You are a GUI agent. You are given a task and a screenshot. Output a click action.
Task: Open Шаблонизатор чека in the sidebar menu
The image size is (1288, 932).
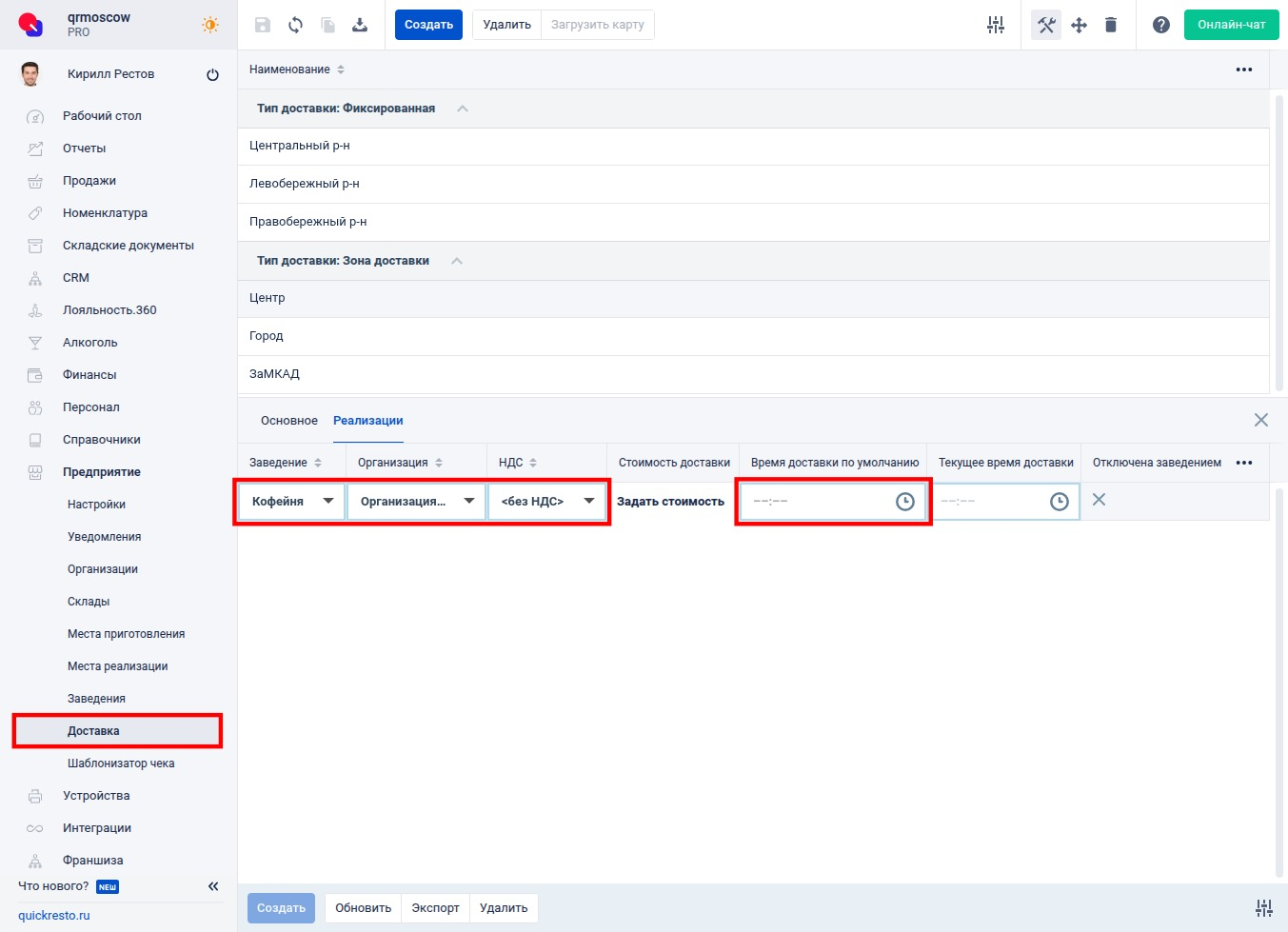click(x=121, y=763)
